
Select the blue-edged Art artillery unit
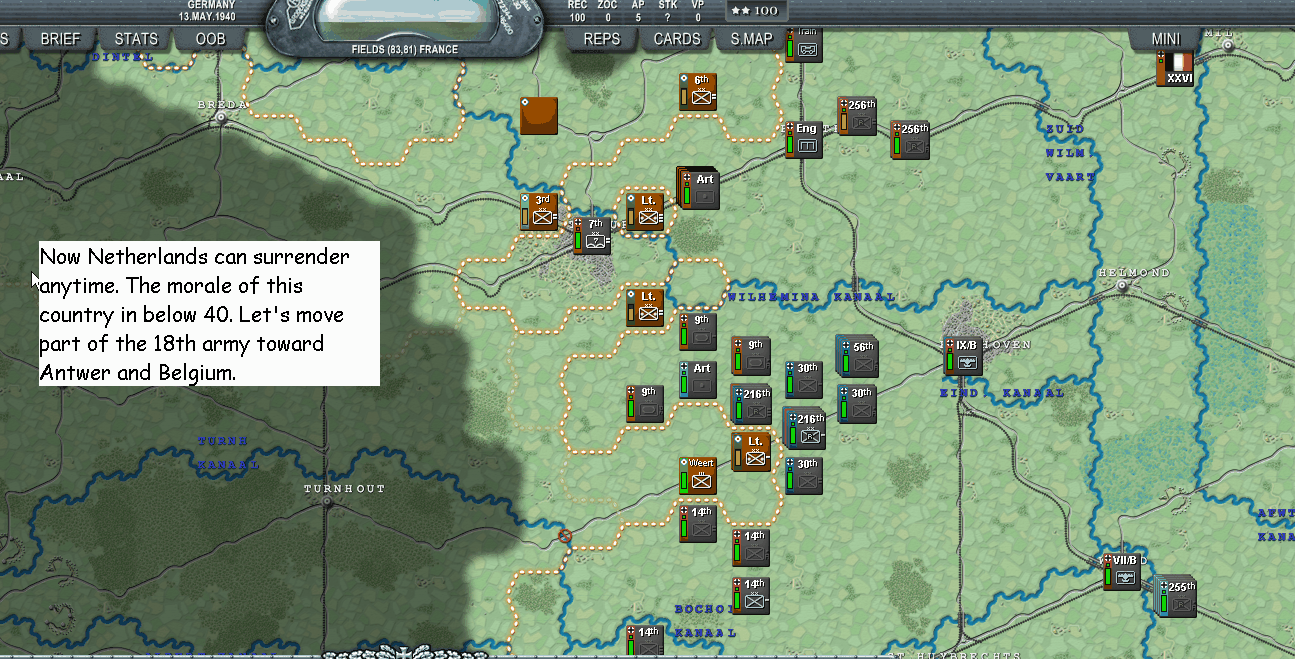coord(698,380)
